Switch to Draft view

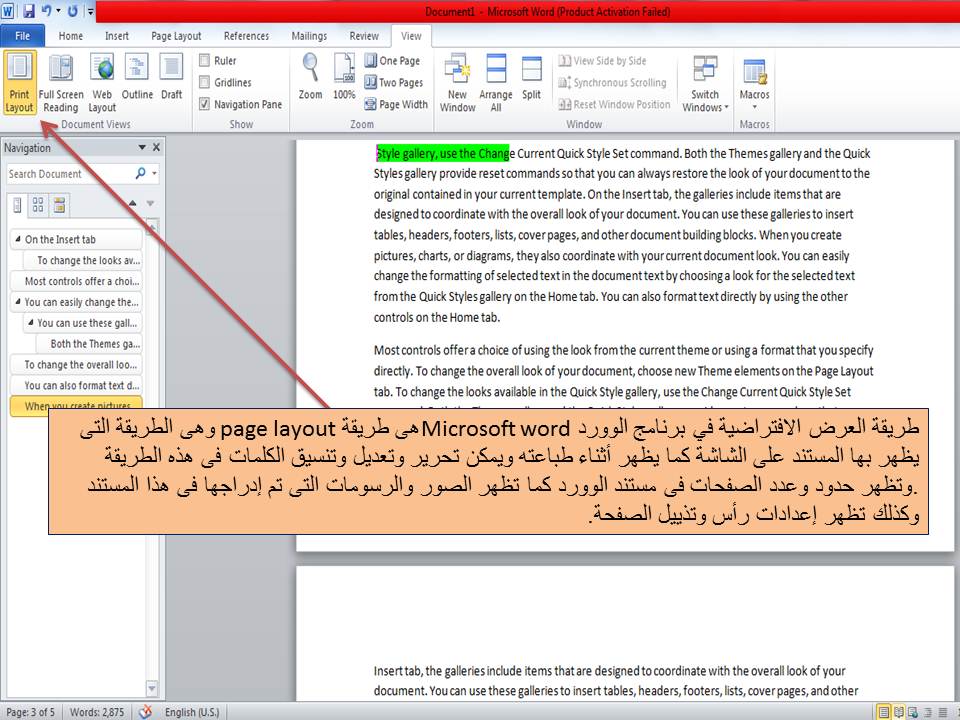click(171, 77)
